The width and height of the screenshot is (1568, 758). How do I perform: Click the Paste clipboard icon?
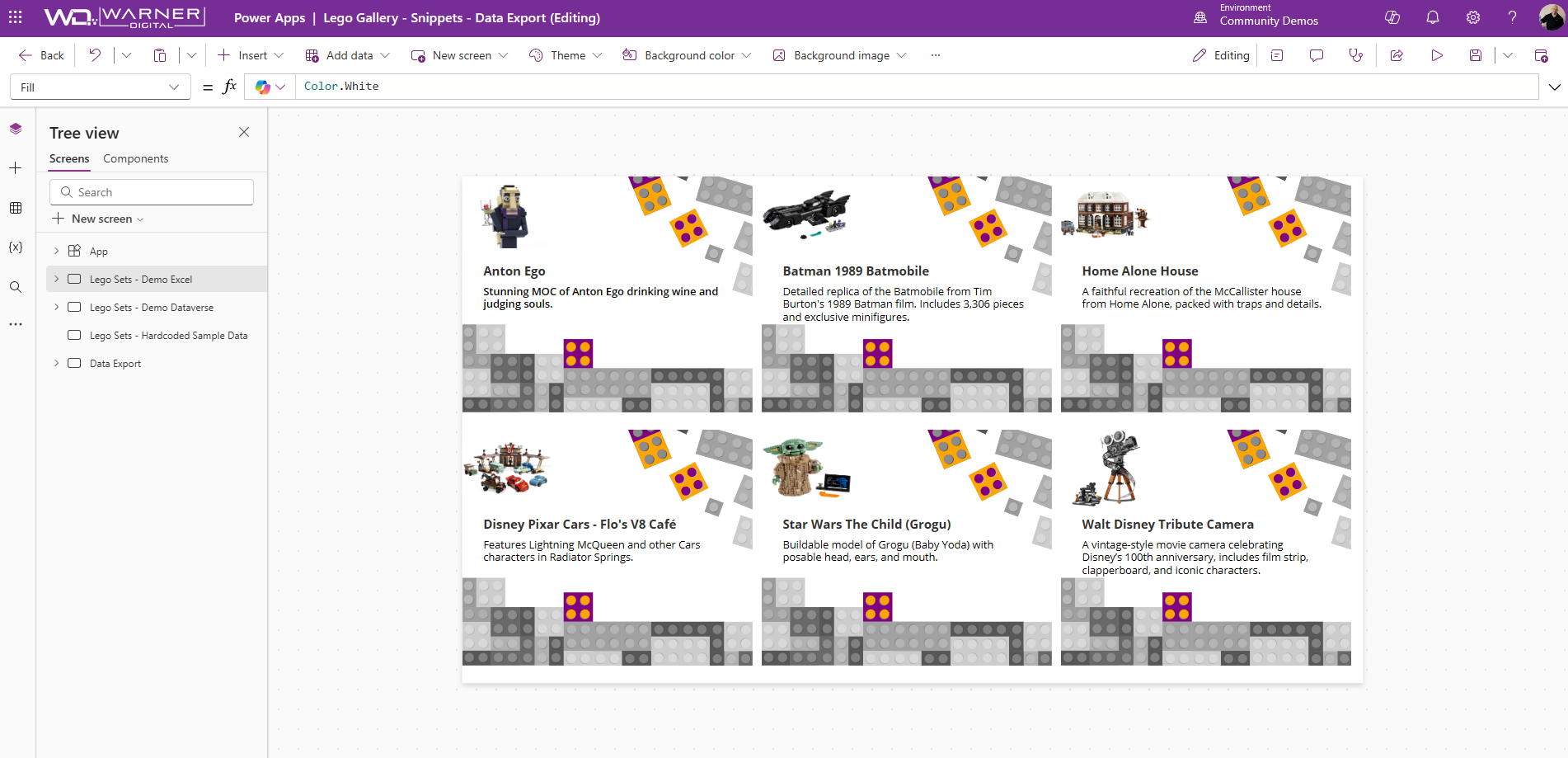pyautogui.click(x=160, y=55)
